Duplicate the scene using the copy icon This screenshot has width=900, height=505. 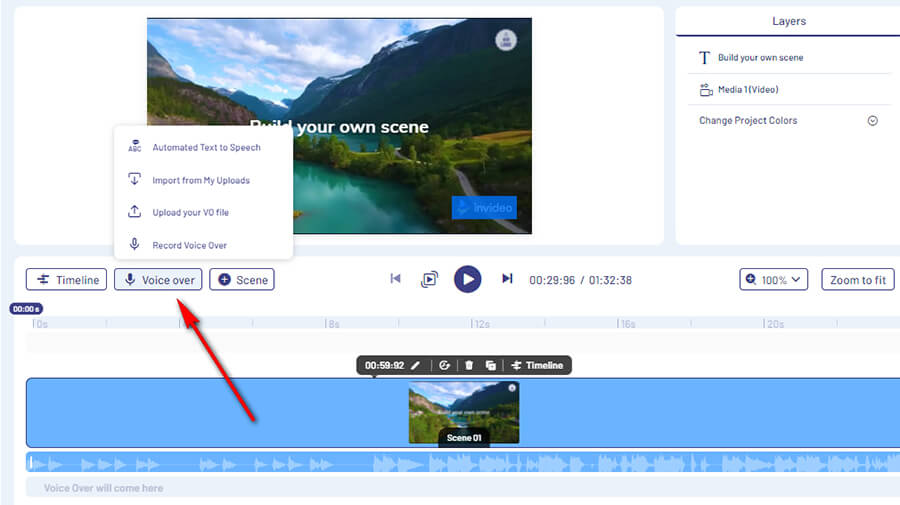click(491, 366)
